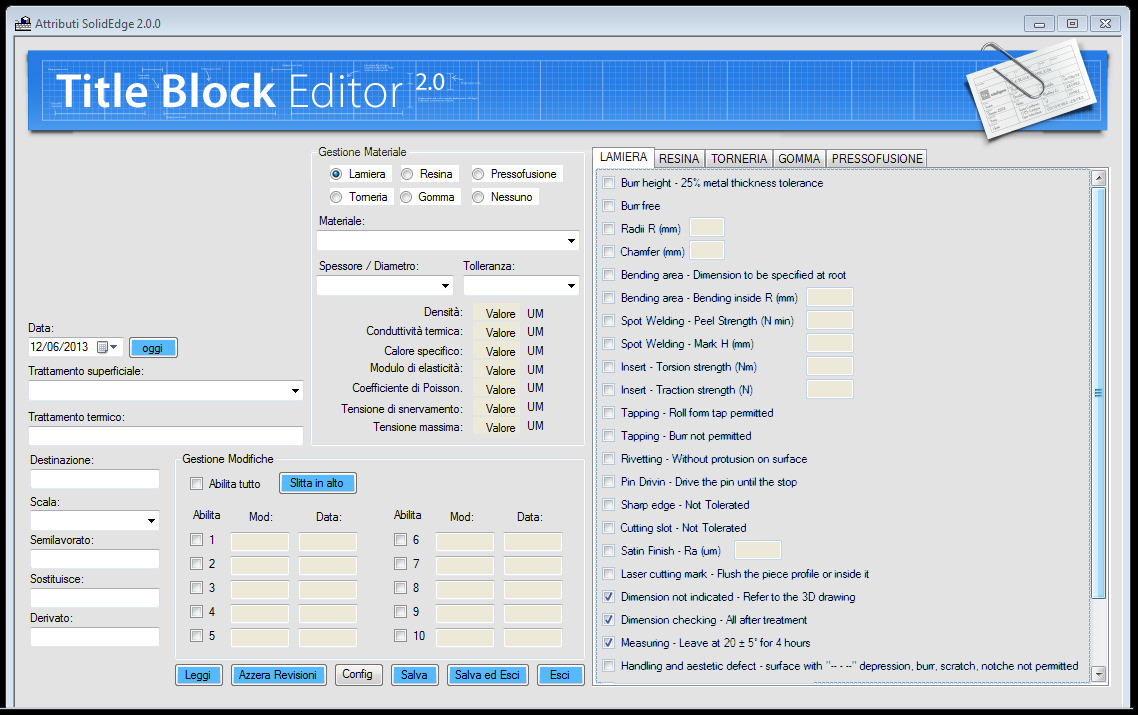Open the Materiale dropdown

point(571,241)
